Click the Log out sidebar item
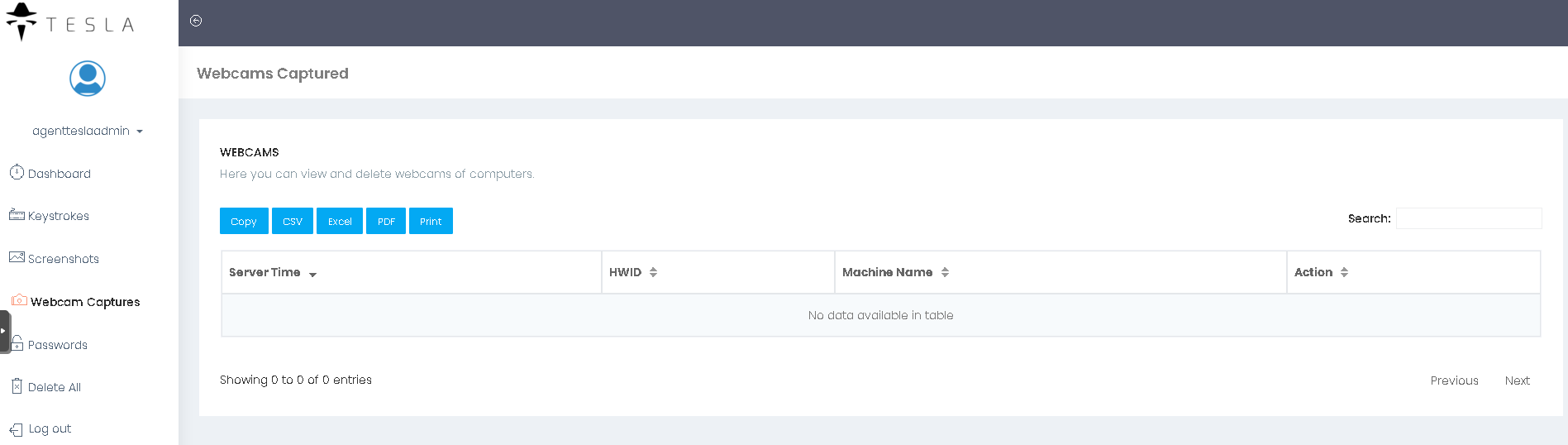The width and height of the screenshot is (1568, 445). click(50, 428)
